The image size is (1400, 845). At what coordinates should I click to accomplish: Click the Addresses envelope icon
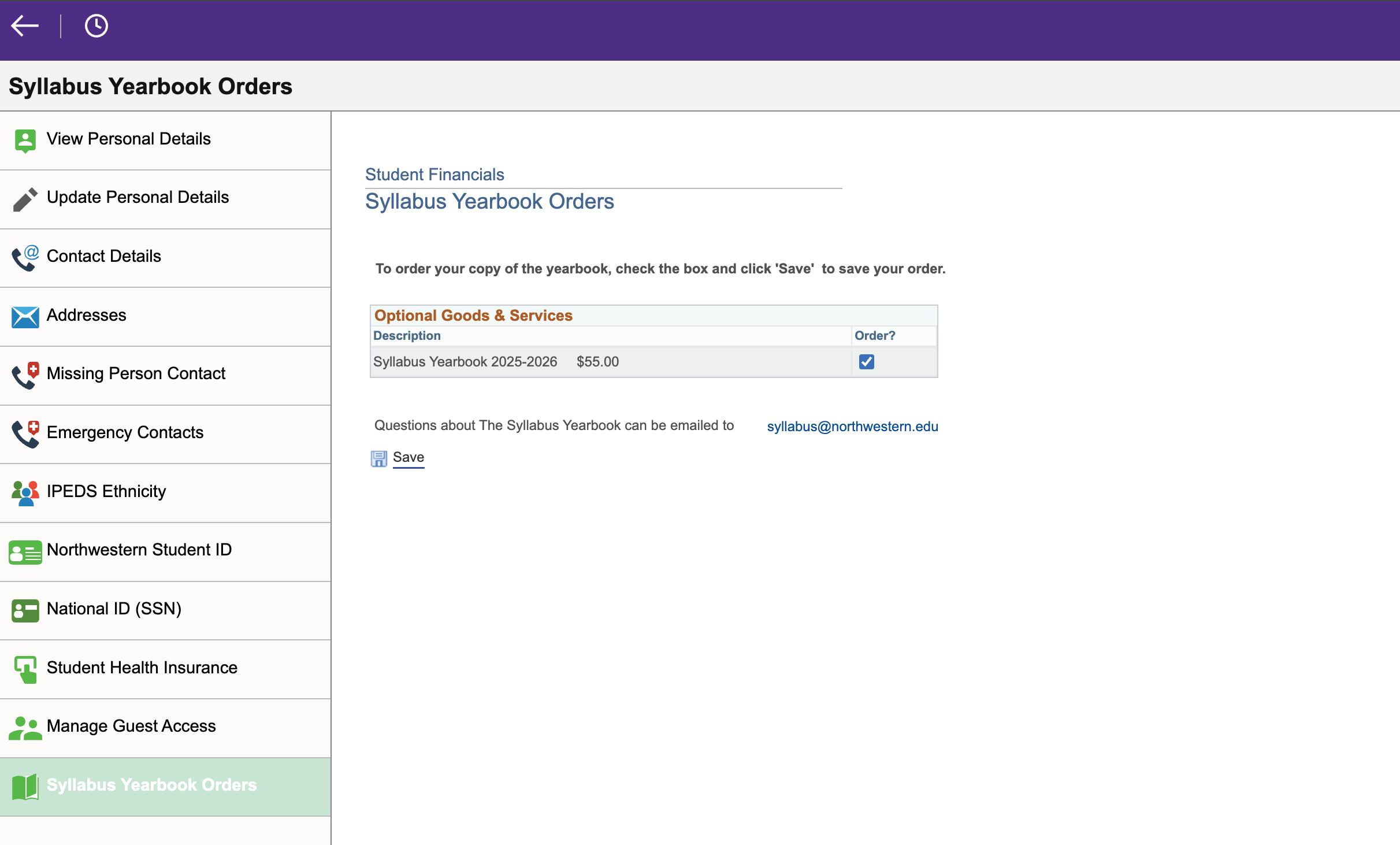(x=25, y=317)
